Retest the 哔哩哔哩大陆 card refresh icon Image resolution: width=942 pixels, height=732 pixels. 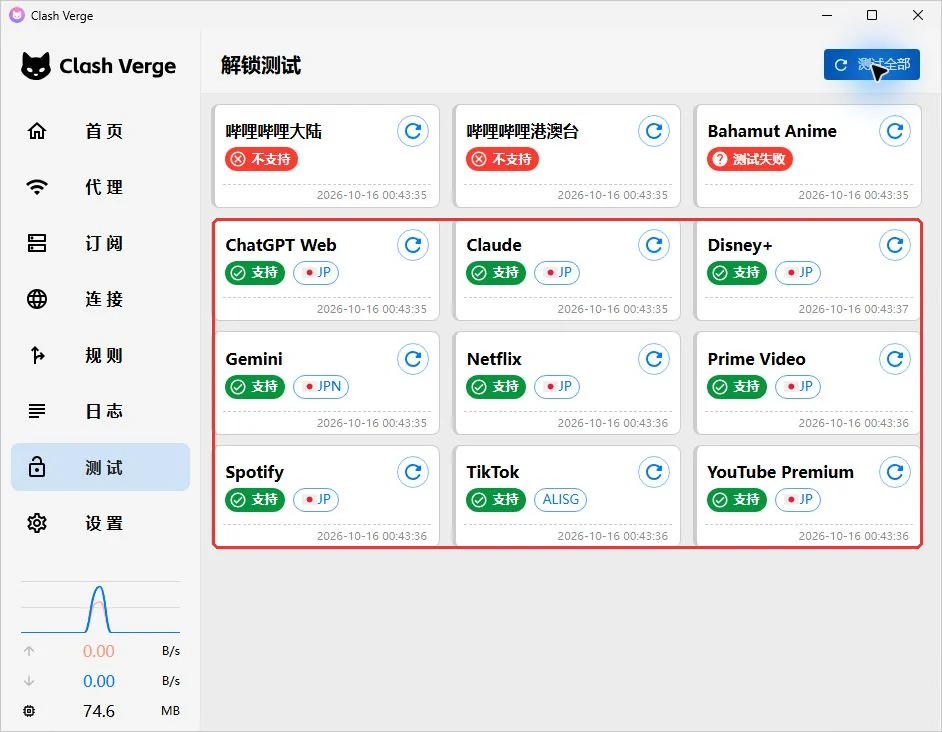click(413, 131)
